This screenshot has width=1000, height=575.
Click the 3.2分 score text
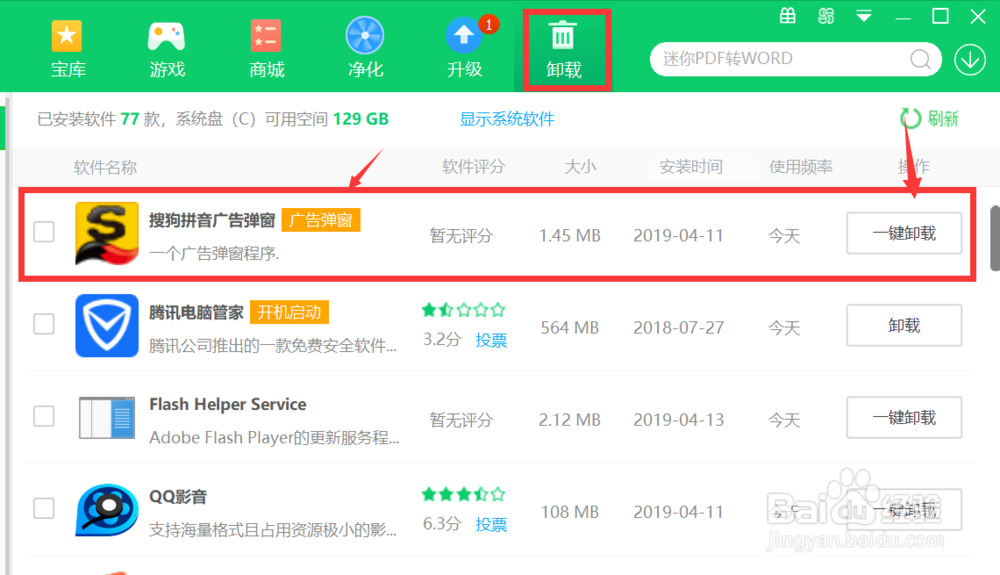(442, 340)
